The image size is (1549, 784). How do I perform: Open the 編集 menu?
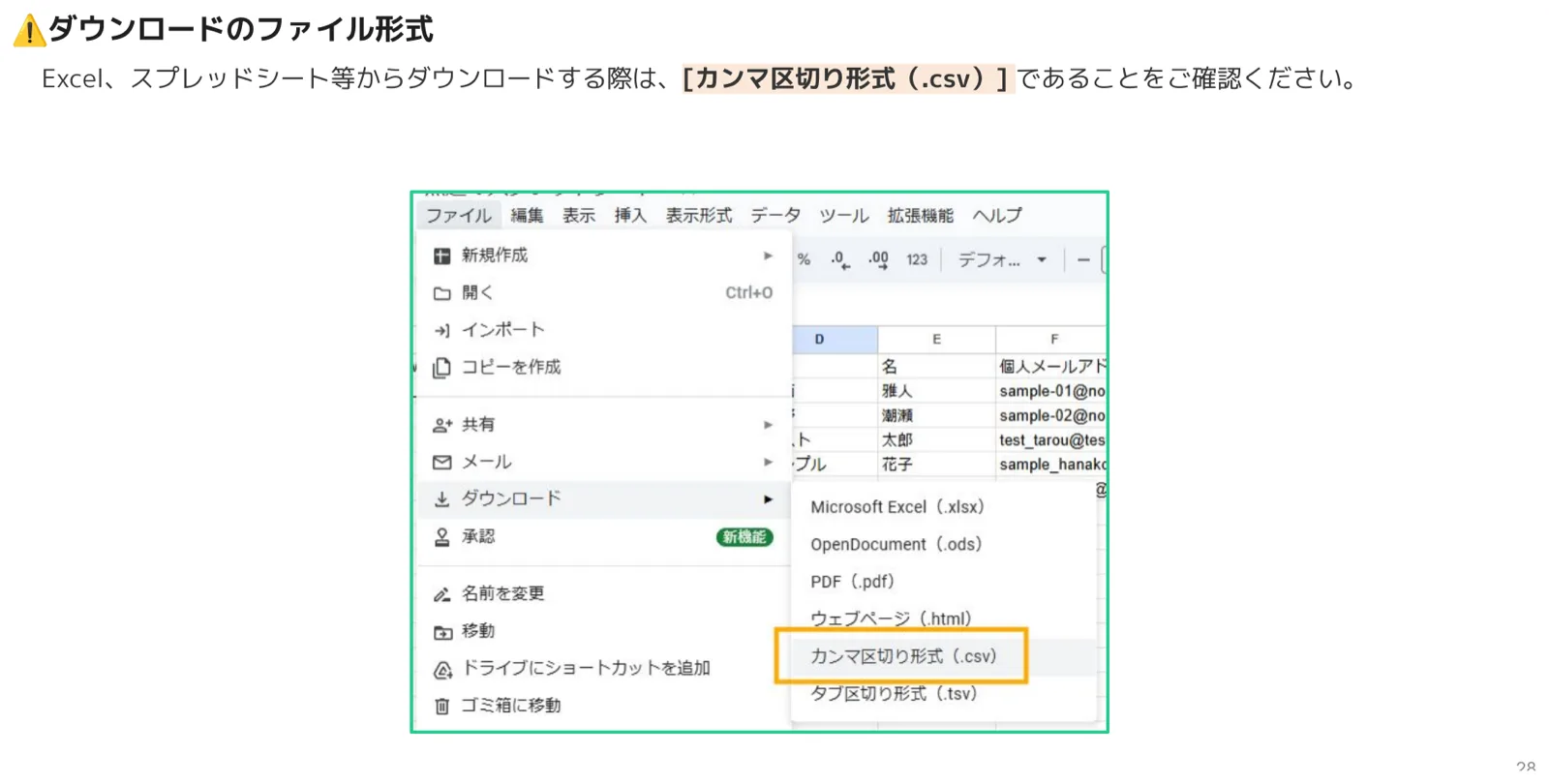527,216
